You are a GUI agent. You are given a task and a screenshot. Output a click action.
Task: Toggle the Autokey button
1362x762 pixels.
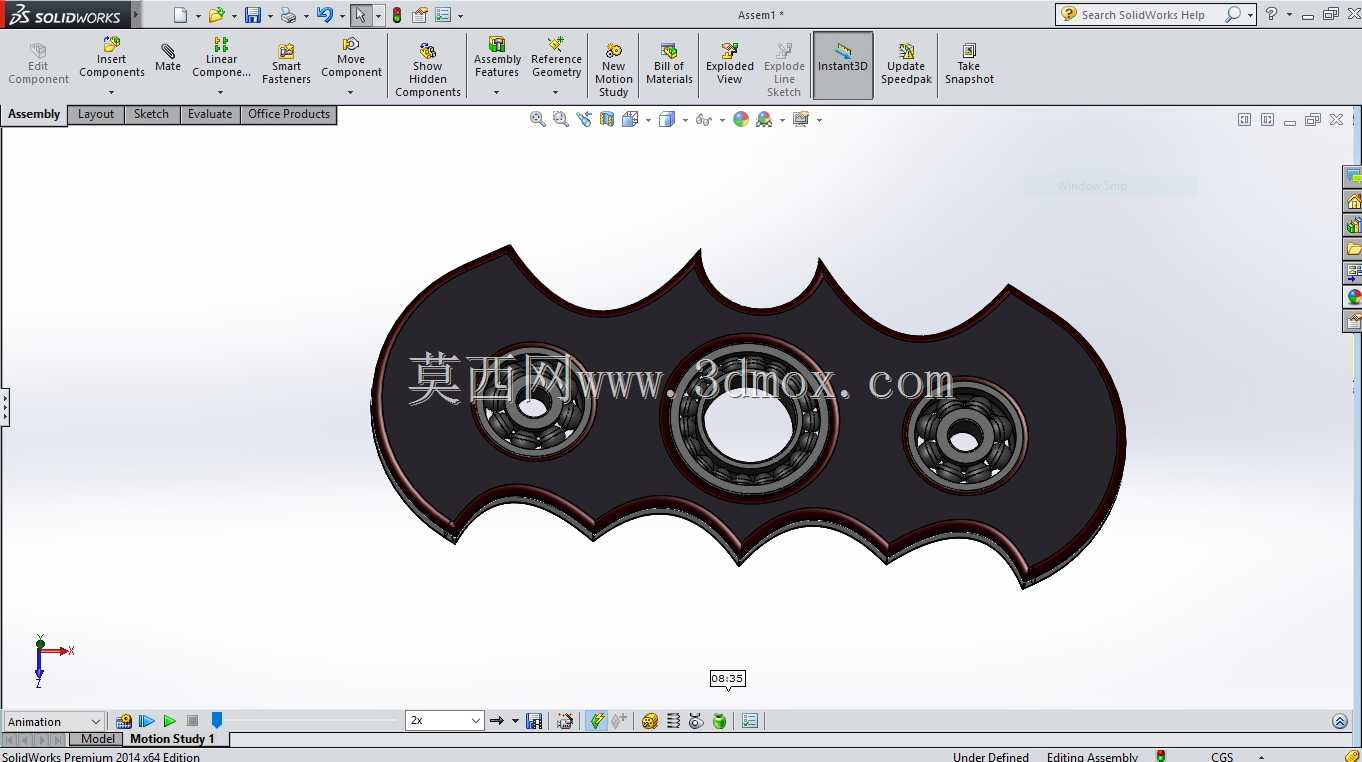click(597, 721)
